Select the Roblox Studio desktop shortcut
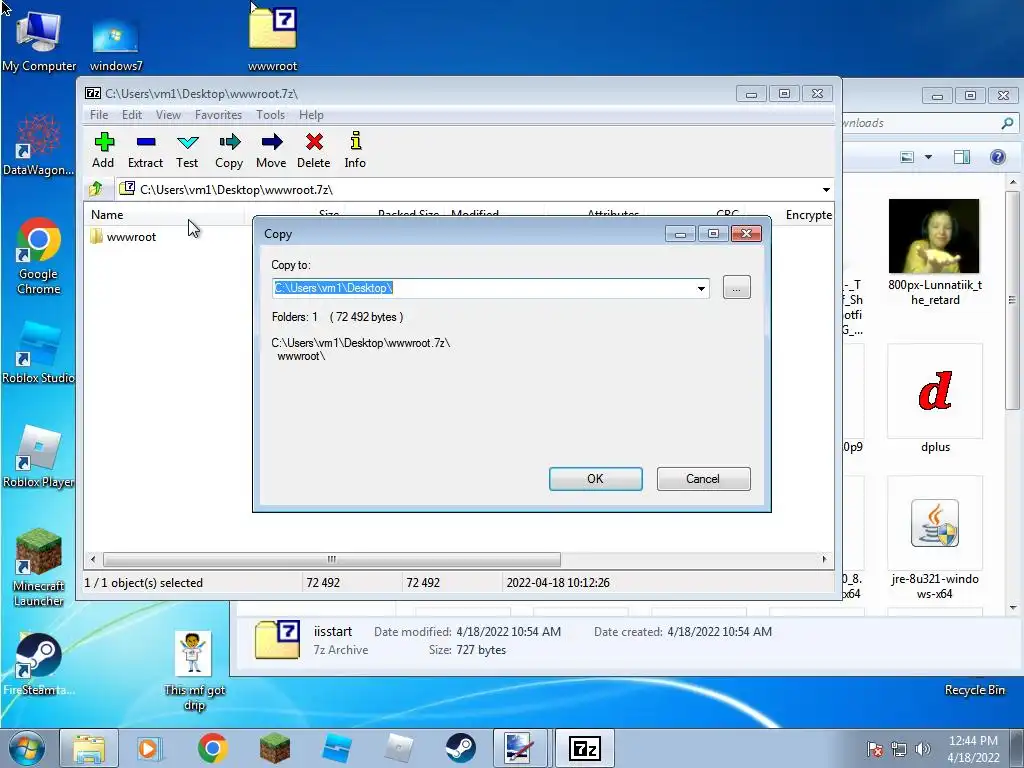The image size is (1024, 768). 39,353
